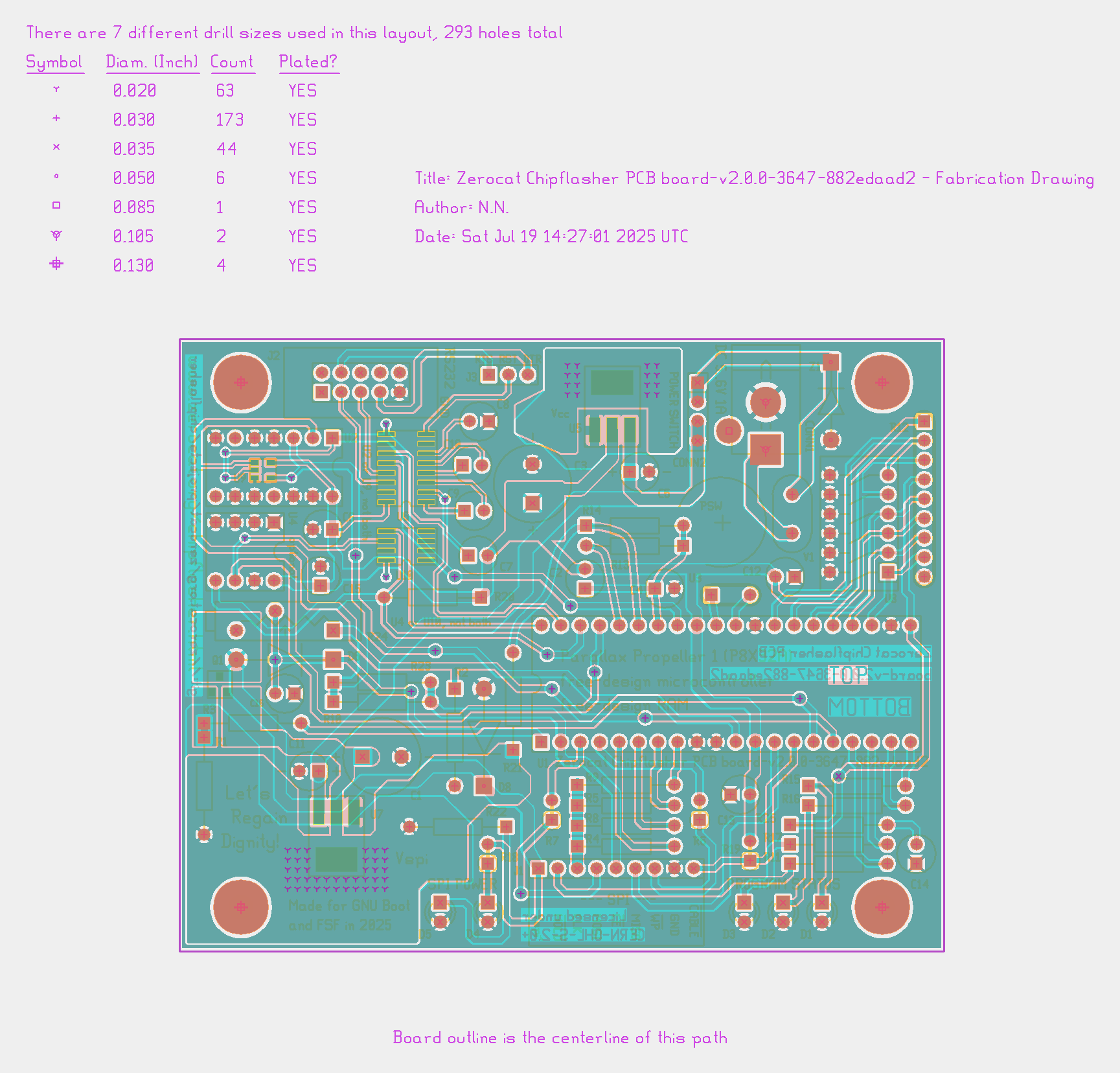Click the 'Vepi' silkscreen label
Screen dimensions: 1120x1073
coord(412,859)
